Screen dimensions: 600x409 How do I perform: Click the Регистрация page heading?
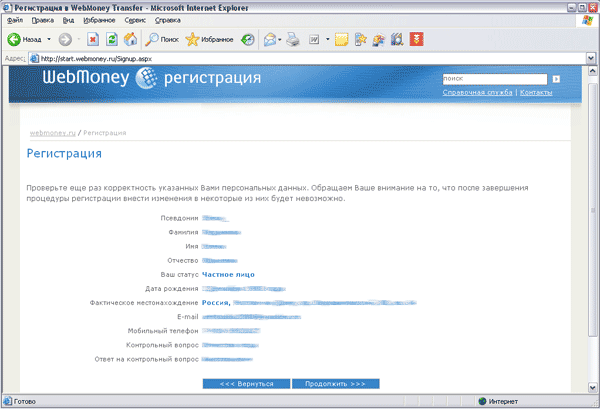(64, 153)
